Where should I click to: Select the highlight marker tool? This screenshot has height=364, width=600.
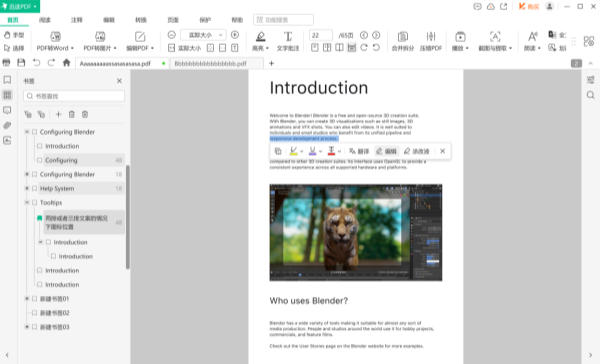click(x=261, y=41)
